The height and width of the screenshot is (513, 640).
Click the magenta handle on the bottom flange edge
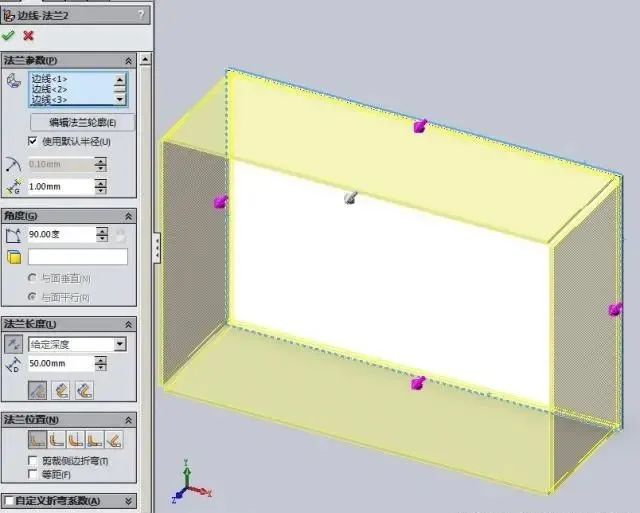[x=418, y=383]
